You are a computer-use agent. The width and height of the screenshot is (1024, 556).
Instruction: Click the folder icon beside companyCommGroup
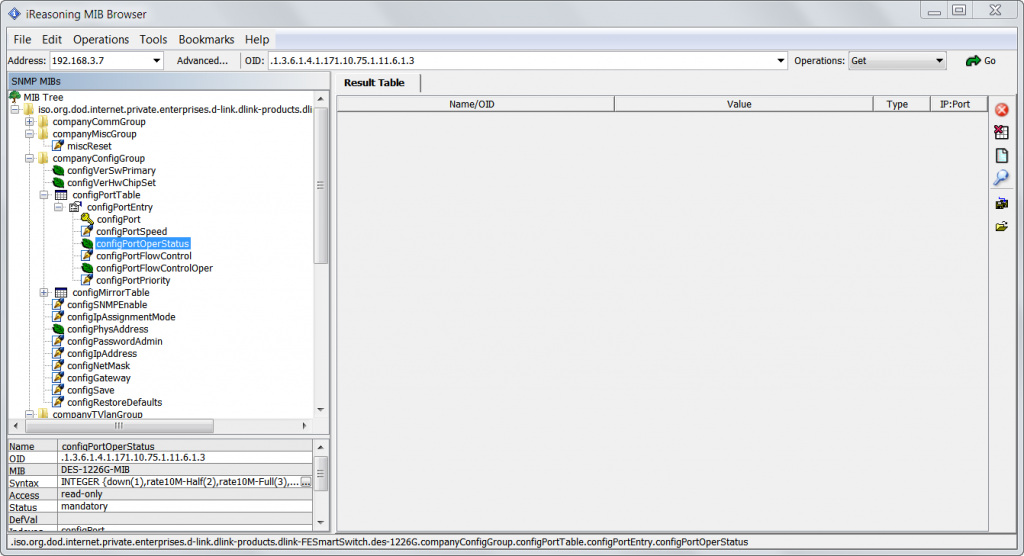[x=43, y=122]
